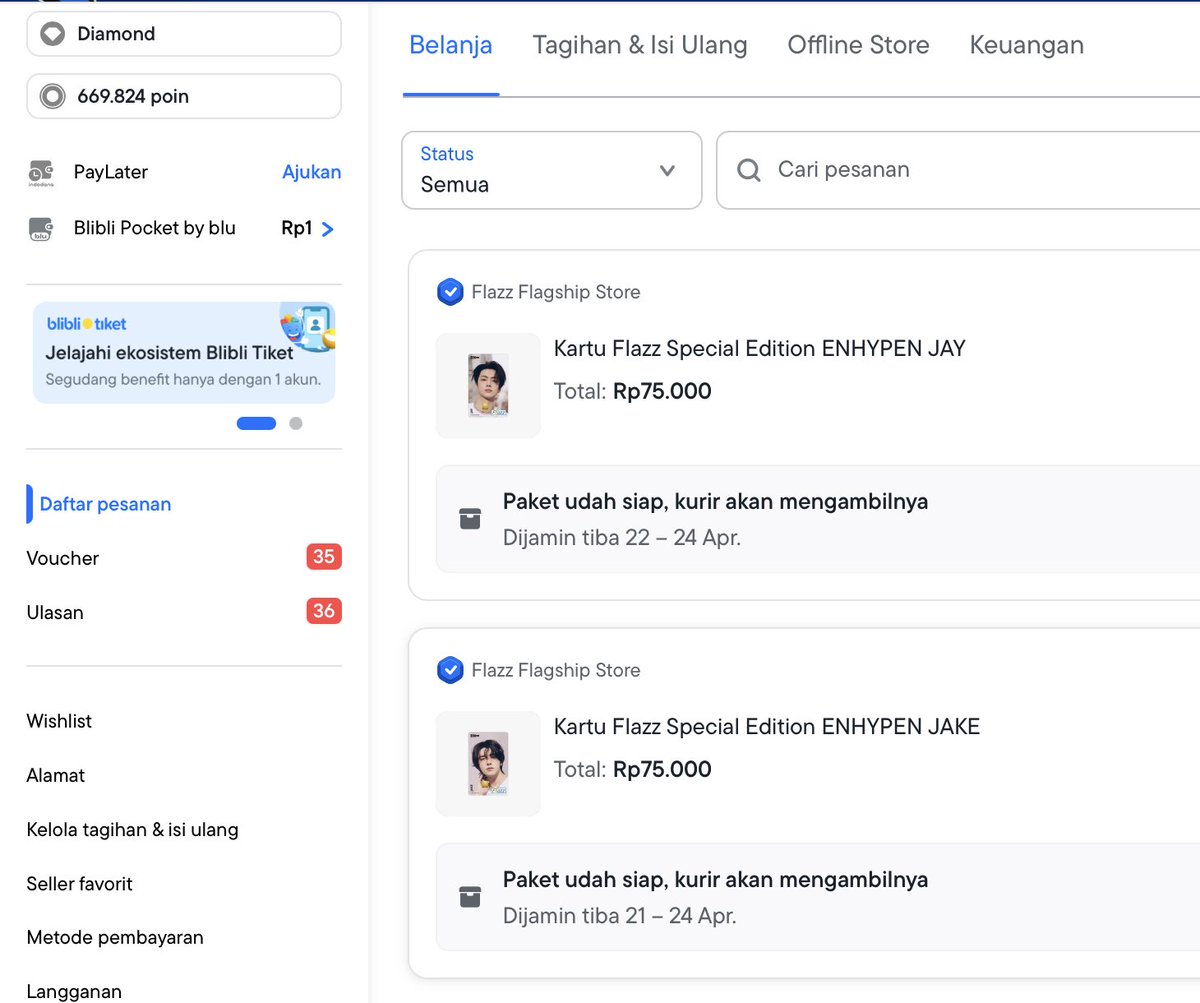Click the Blibli Pocket wallet icon

point(41,229)
